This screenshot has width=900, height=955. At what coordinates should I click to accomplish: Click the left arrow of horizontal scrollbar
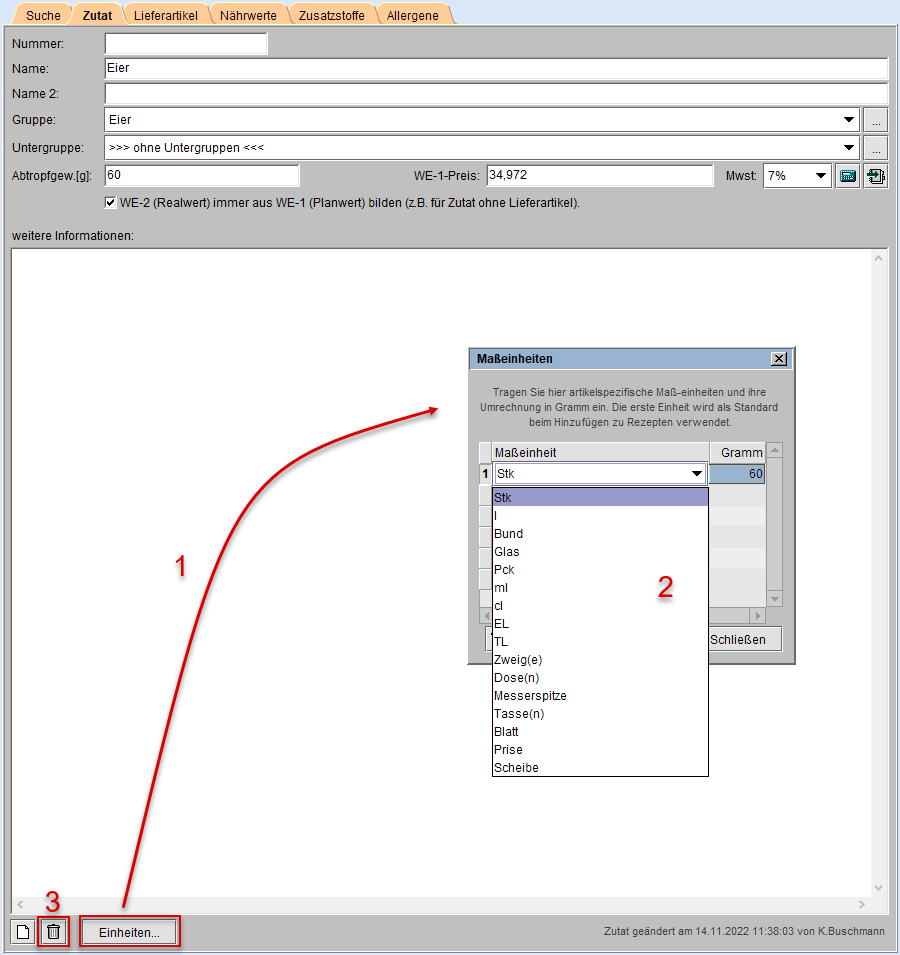20,904
